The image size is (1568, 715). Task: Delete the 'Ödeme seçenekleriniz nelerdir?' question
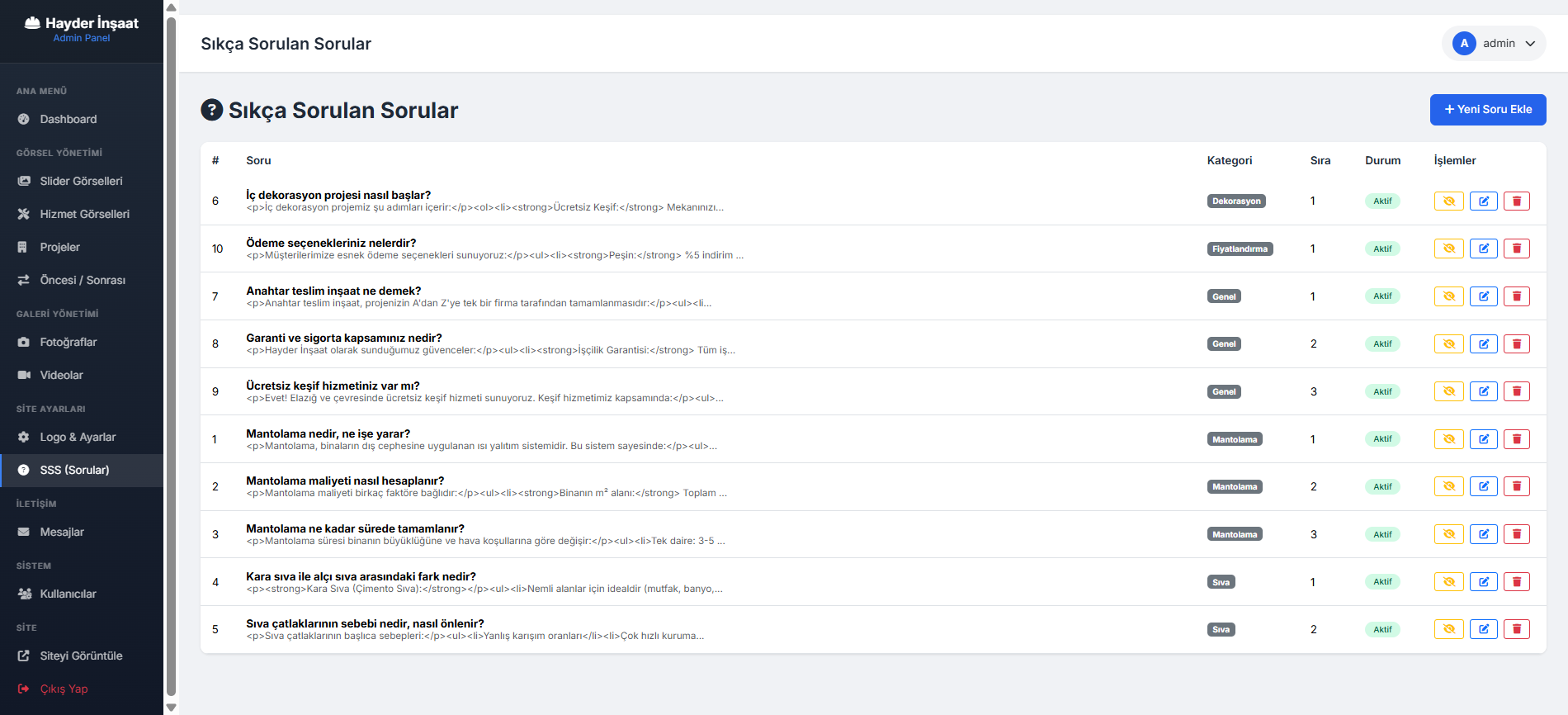[x=1516, y=249]
